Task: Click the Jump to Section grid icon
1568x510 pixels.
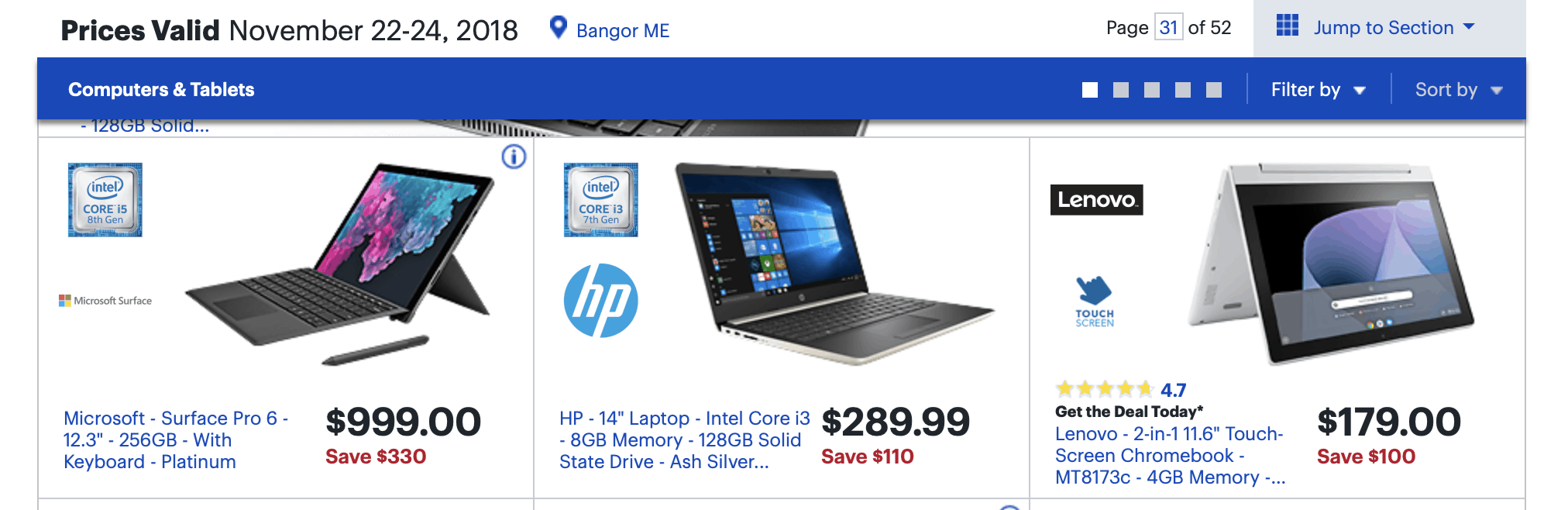Action: [x=1287, y=26]
